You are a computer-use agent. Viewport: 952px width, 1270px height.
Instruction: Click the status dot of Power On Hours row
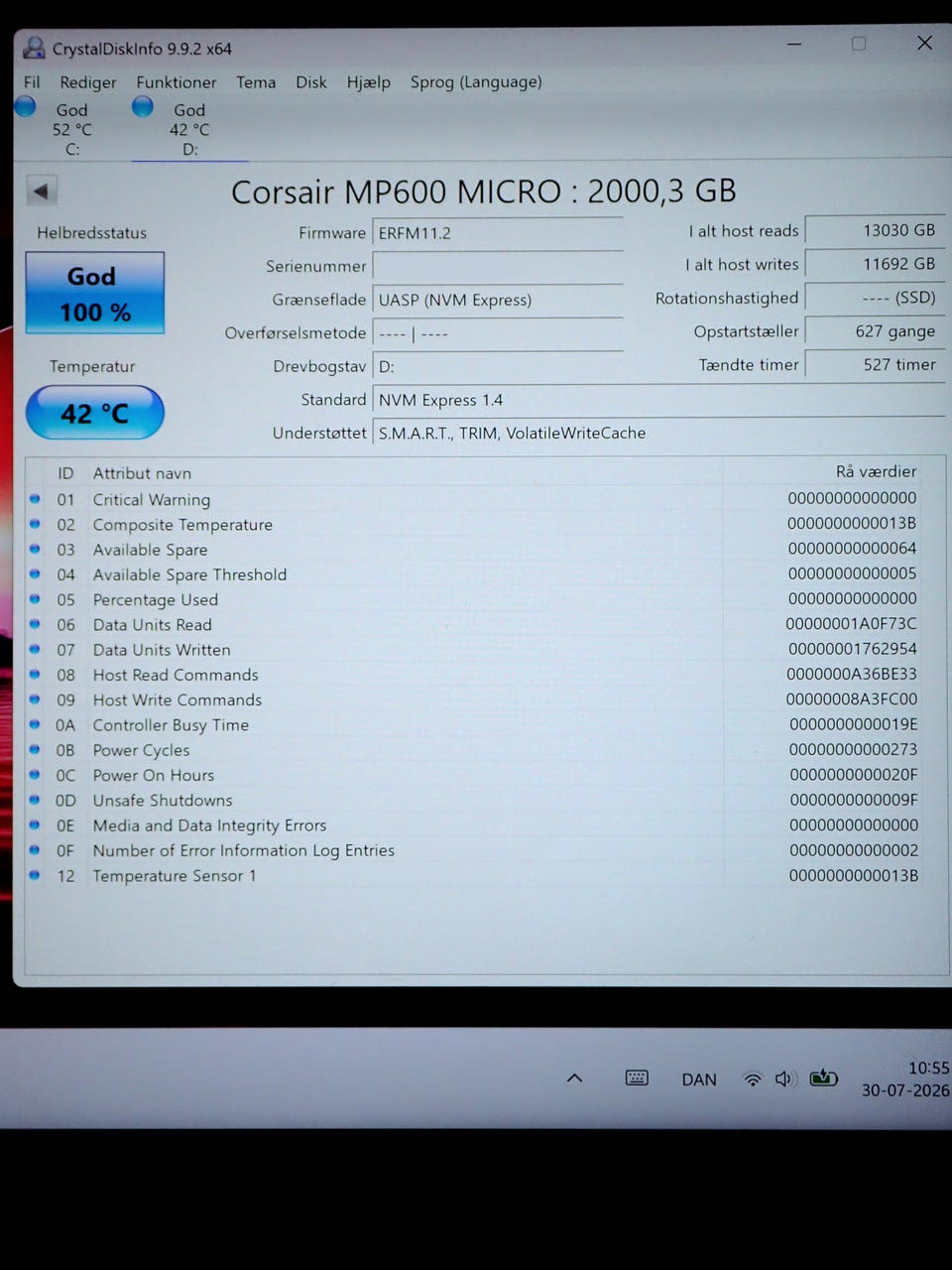pos(35,775)
